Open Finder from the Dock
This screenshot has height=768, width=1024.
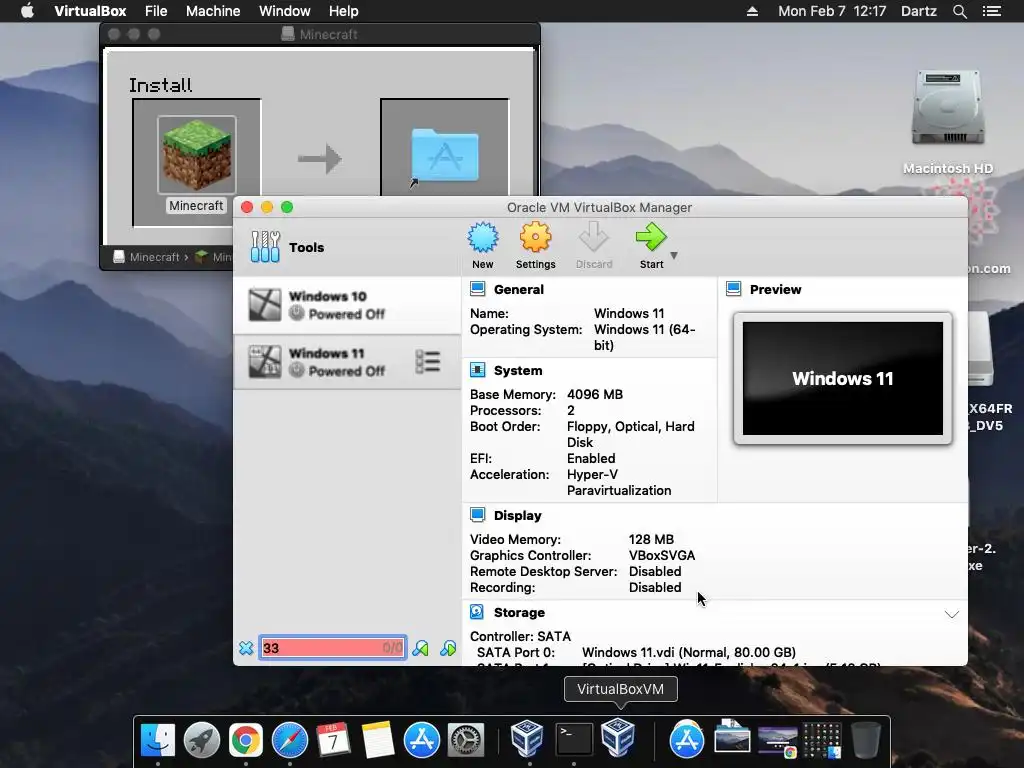pos(157,741)
